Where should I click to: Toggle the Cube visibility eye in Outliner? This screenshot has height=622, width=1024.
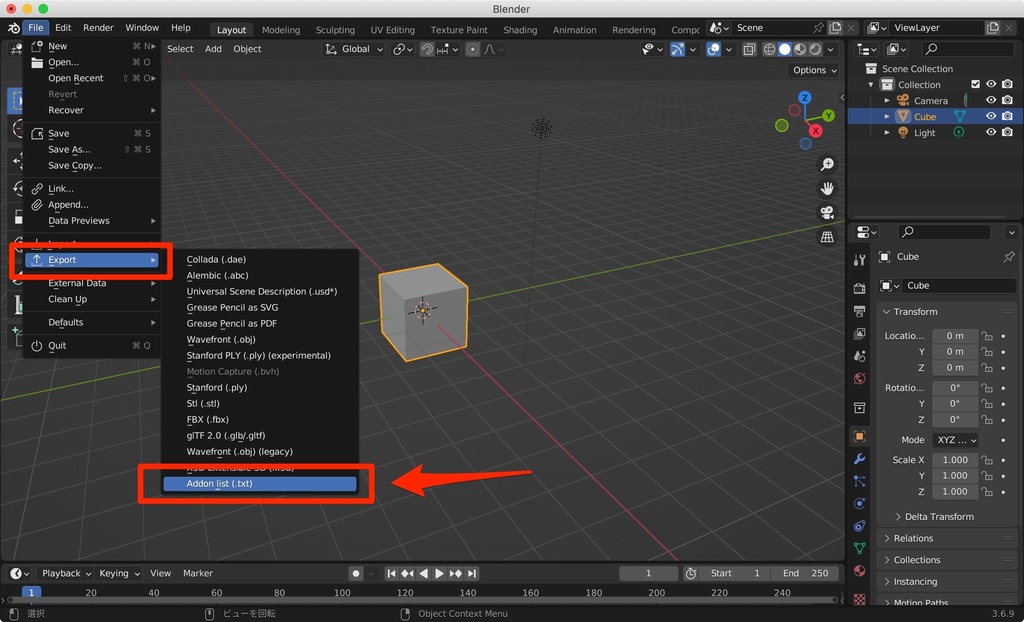991,116
